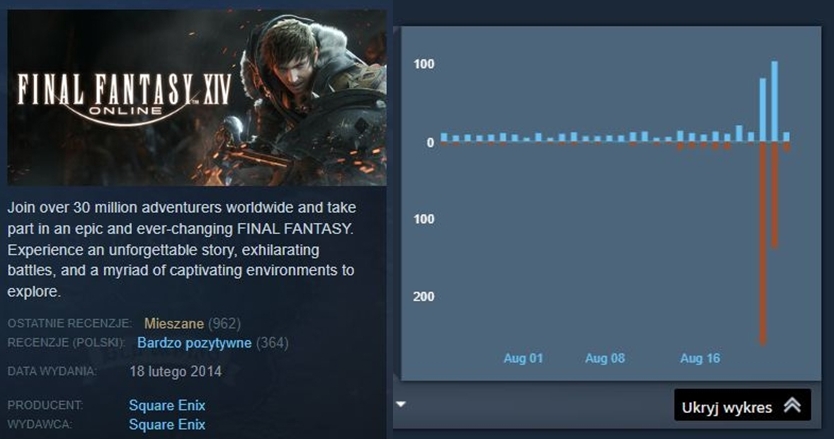This screenshot has width=834, height=439.
Task: Click the last blue bar on chart's right
Action: [x=786, y=137]
